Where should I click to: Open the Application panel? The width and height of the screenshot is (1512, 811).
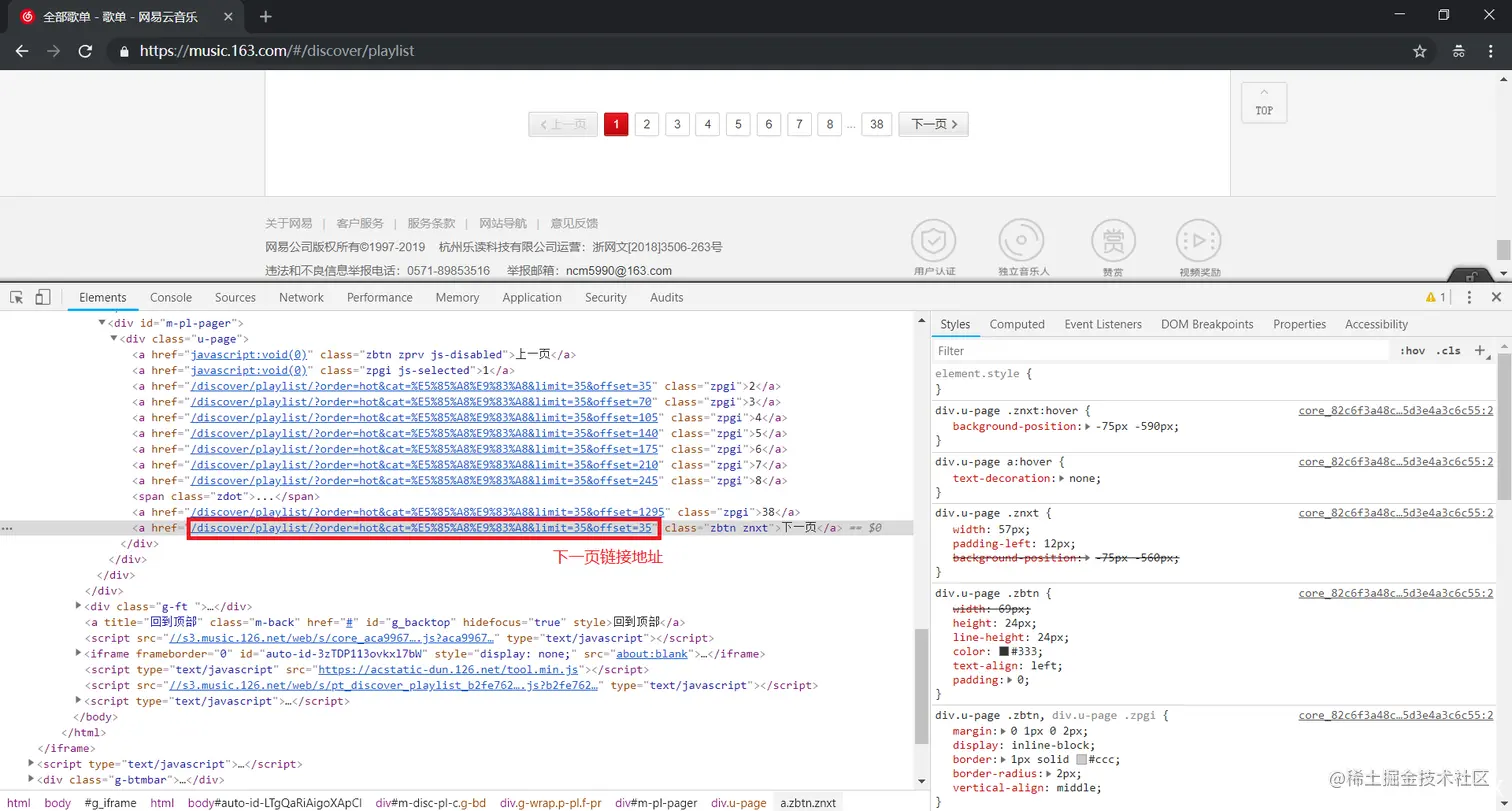[532, 297]
